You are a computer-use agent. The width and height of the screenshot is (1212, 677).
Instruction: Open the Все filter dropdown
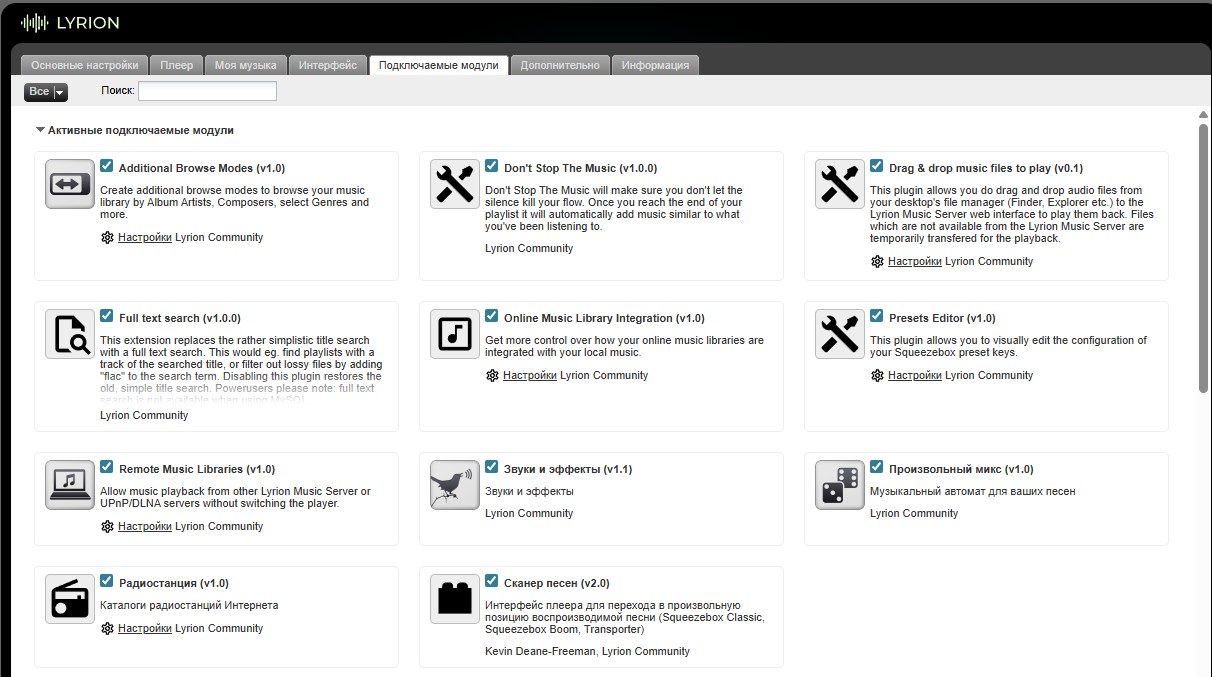coord(46,92)
